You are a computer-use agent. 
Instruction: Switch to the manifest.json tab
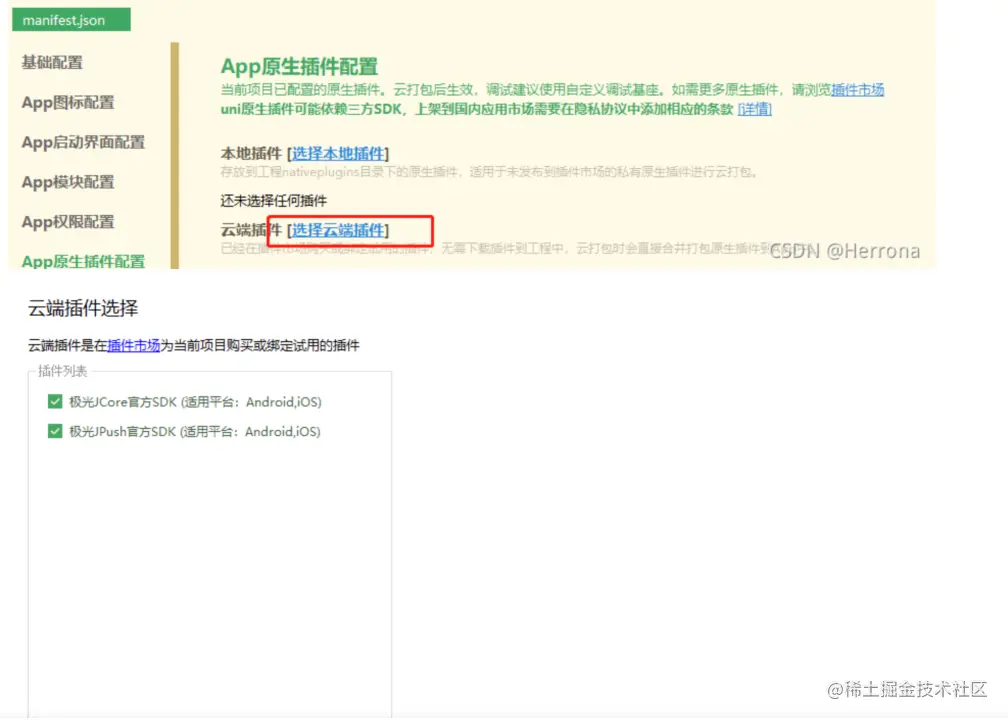(70, 18)
